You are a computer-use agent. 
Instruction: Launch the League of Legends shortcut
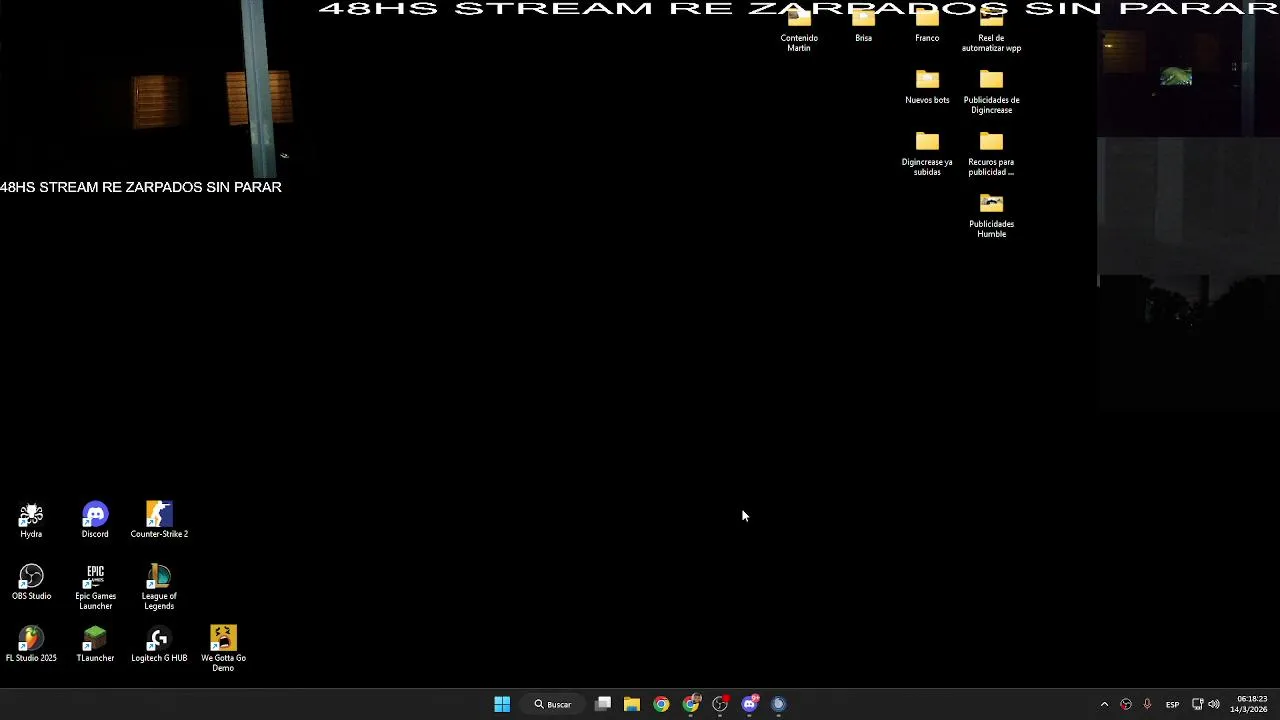[159, 588]
